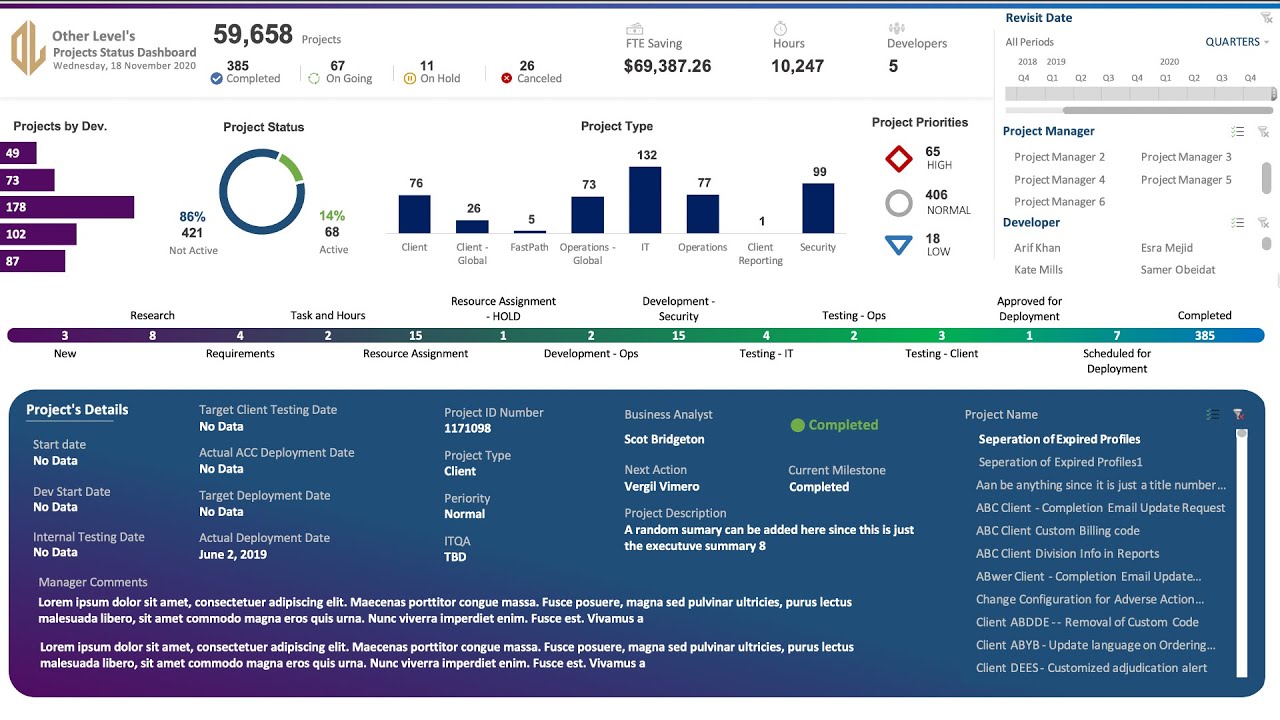Click the gold dashboard logo
This screenshot has width=1280, height=720.
[28, 48]
